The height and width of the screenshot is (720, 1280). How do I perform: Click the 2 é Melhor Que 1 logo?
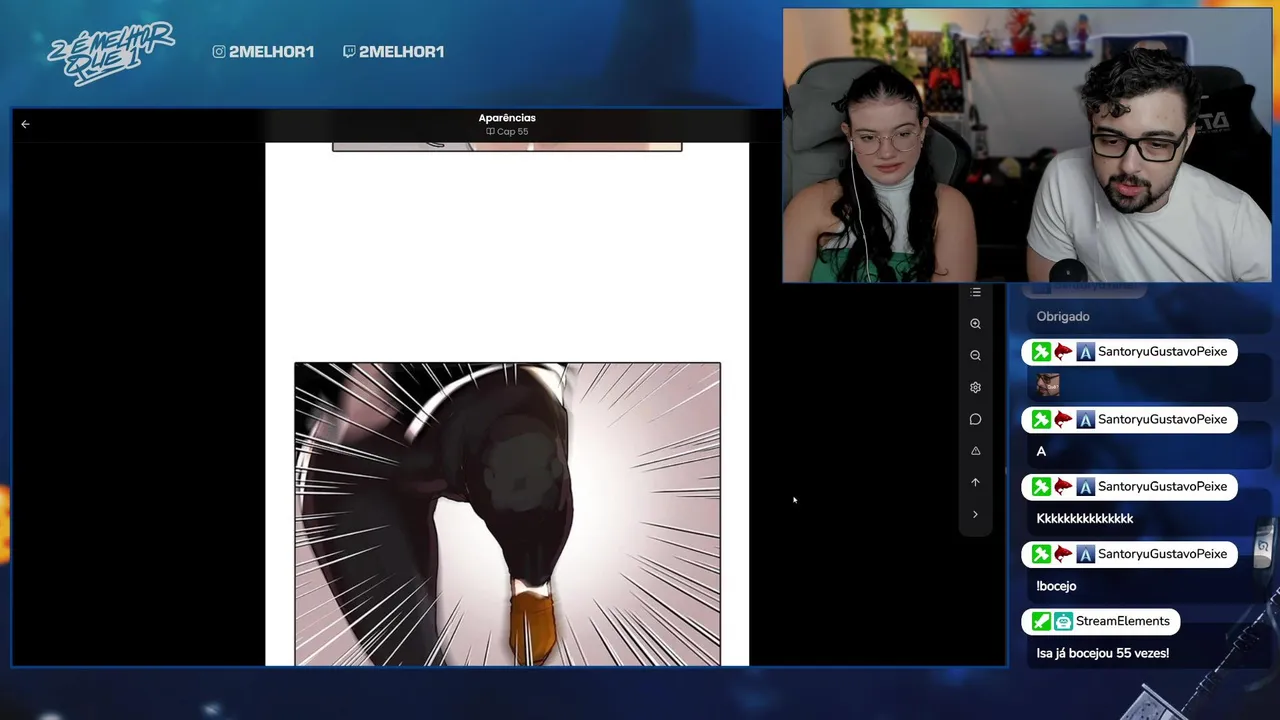[x=110, y=52]
